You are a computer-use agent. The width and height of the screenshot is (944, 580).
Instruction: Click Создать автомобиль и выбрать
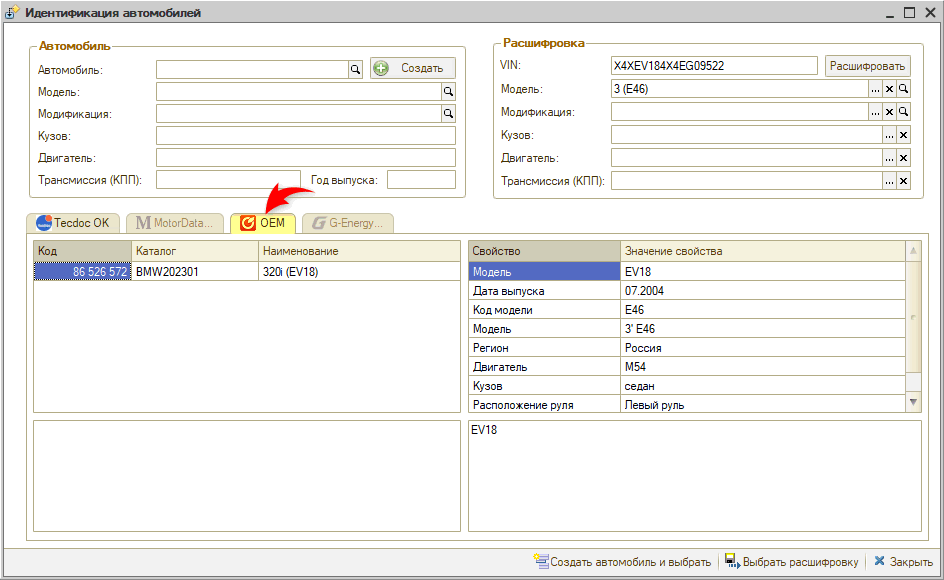point(622,561)
